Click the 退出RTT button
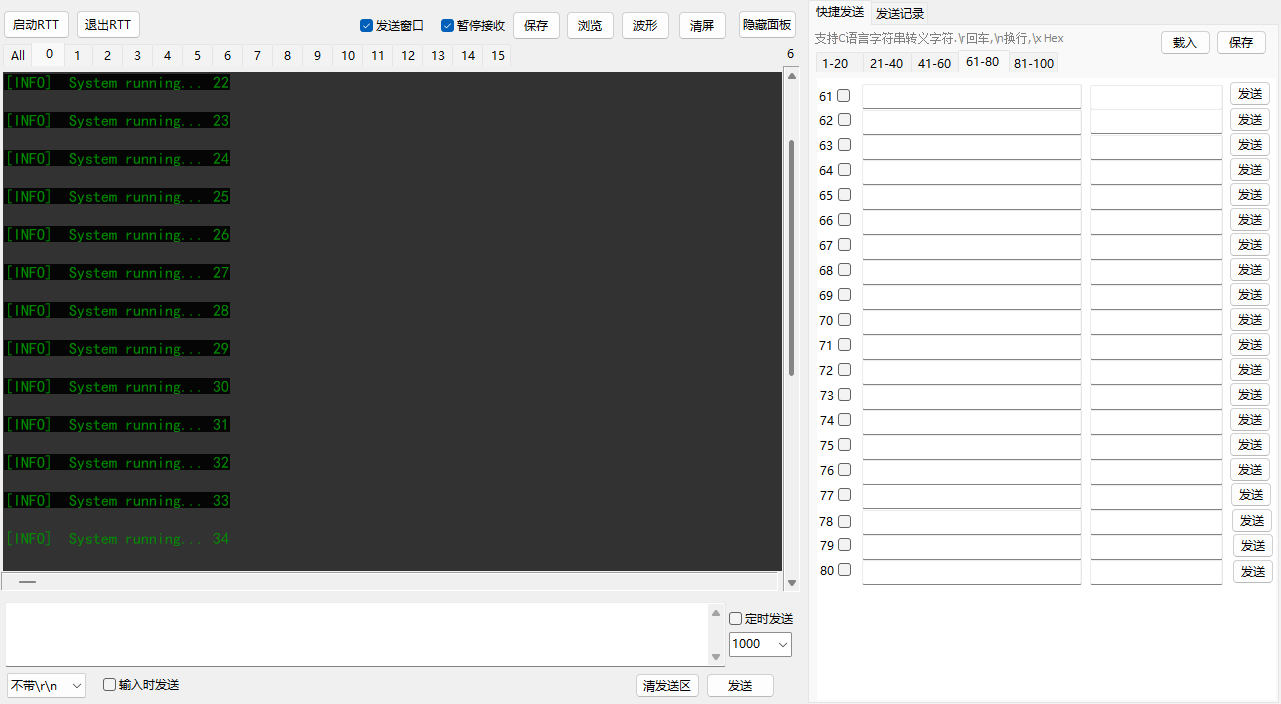The width and height of the screenshot is (1281, 704). [x=107, y=24]
